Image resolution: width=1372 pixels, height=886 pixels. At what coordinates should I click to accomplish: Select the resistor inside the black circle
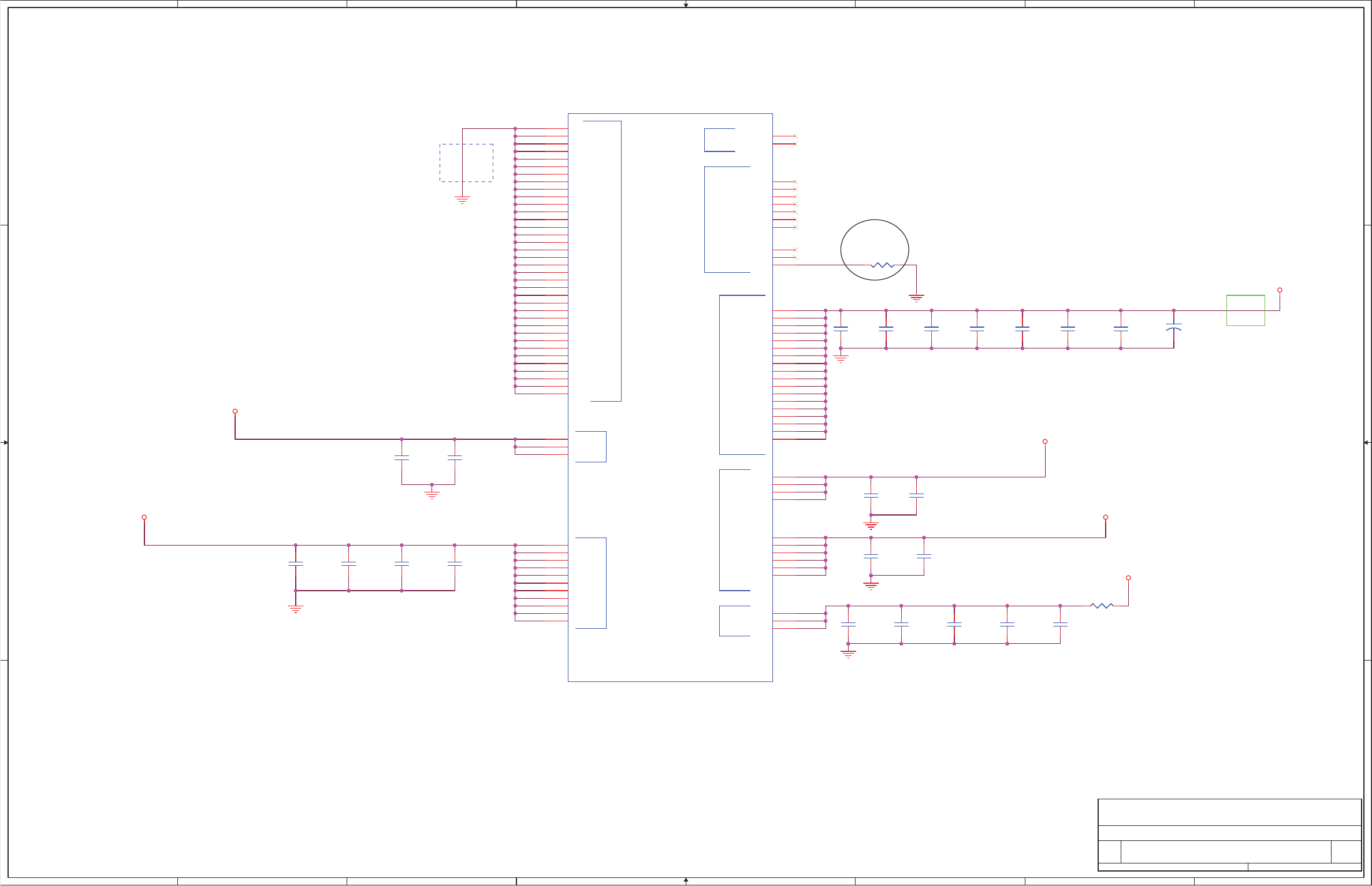(882, 265)
